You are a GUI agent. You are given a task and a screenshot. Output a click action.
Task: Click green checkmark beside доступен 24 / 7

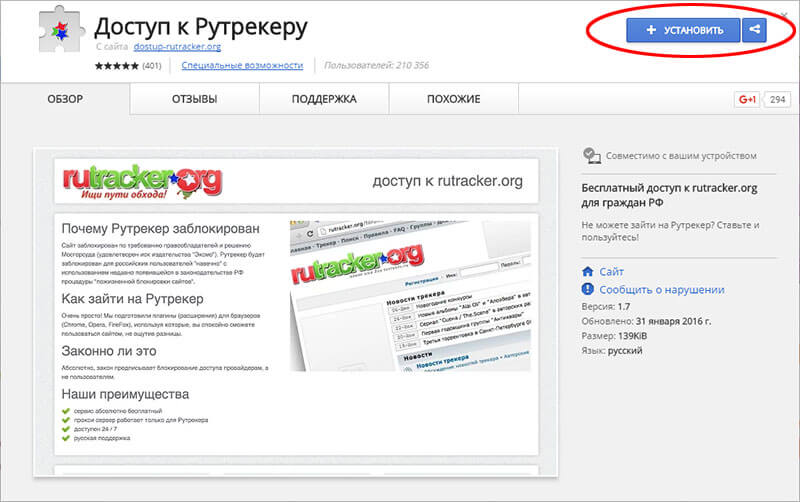65,429
